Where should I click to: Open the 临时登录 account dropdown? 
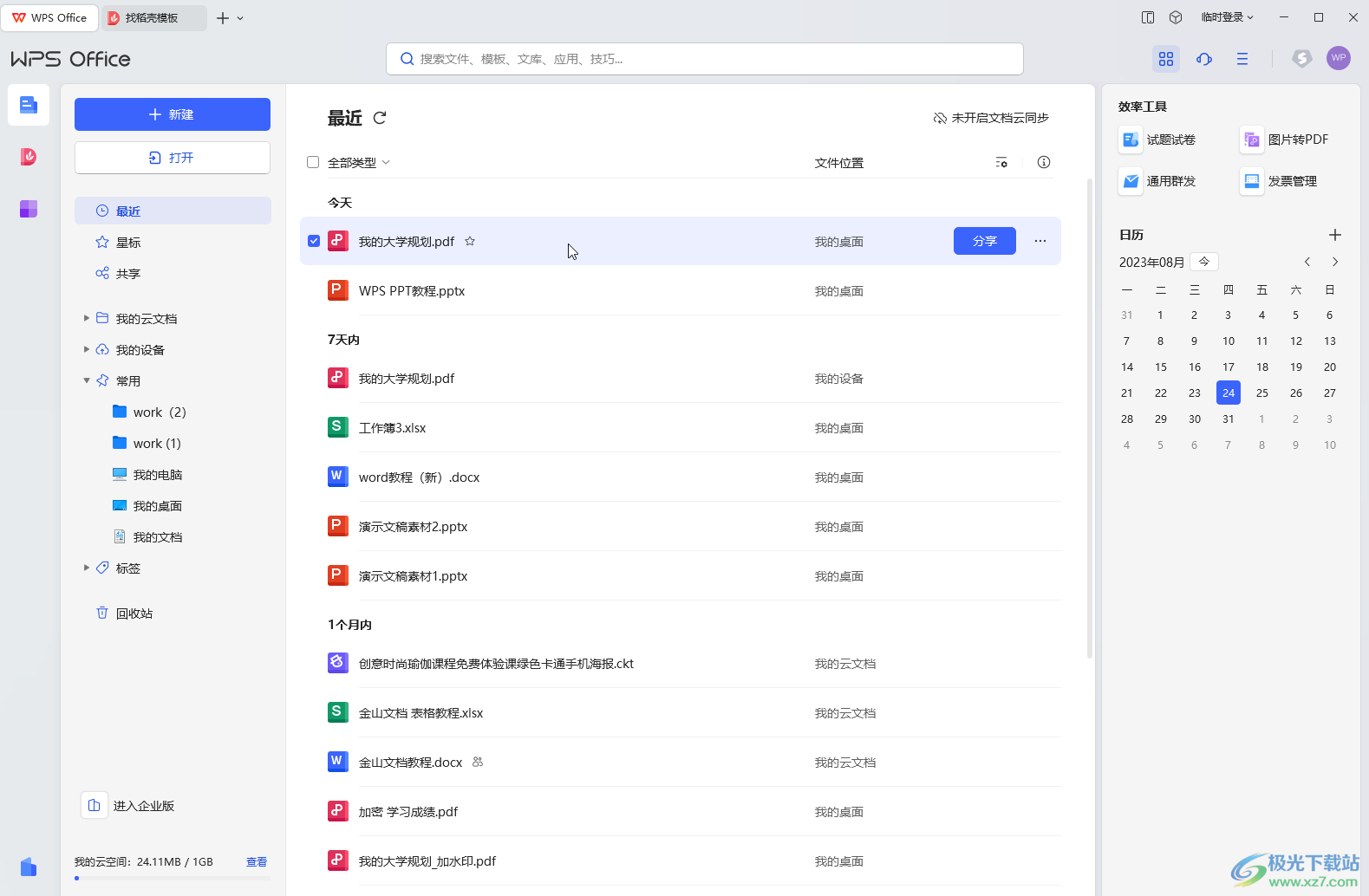pos(1227,17)
